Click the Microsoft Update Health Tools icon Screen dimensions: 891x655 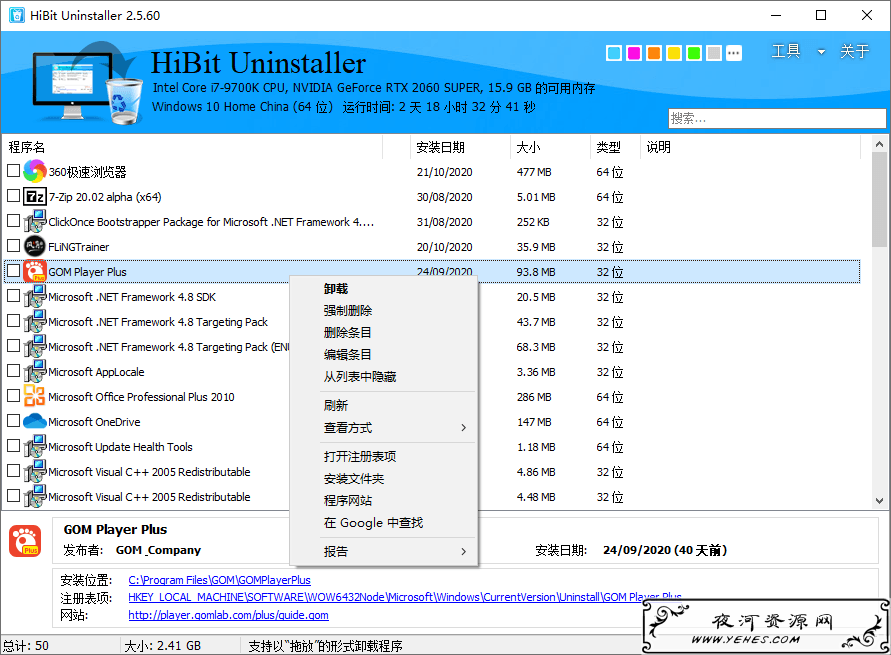[x=35, y=447]
